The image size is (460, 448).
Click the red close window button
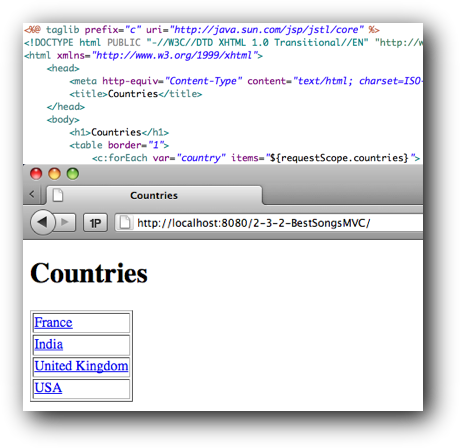click(36, 174)
